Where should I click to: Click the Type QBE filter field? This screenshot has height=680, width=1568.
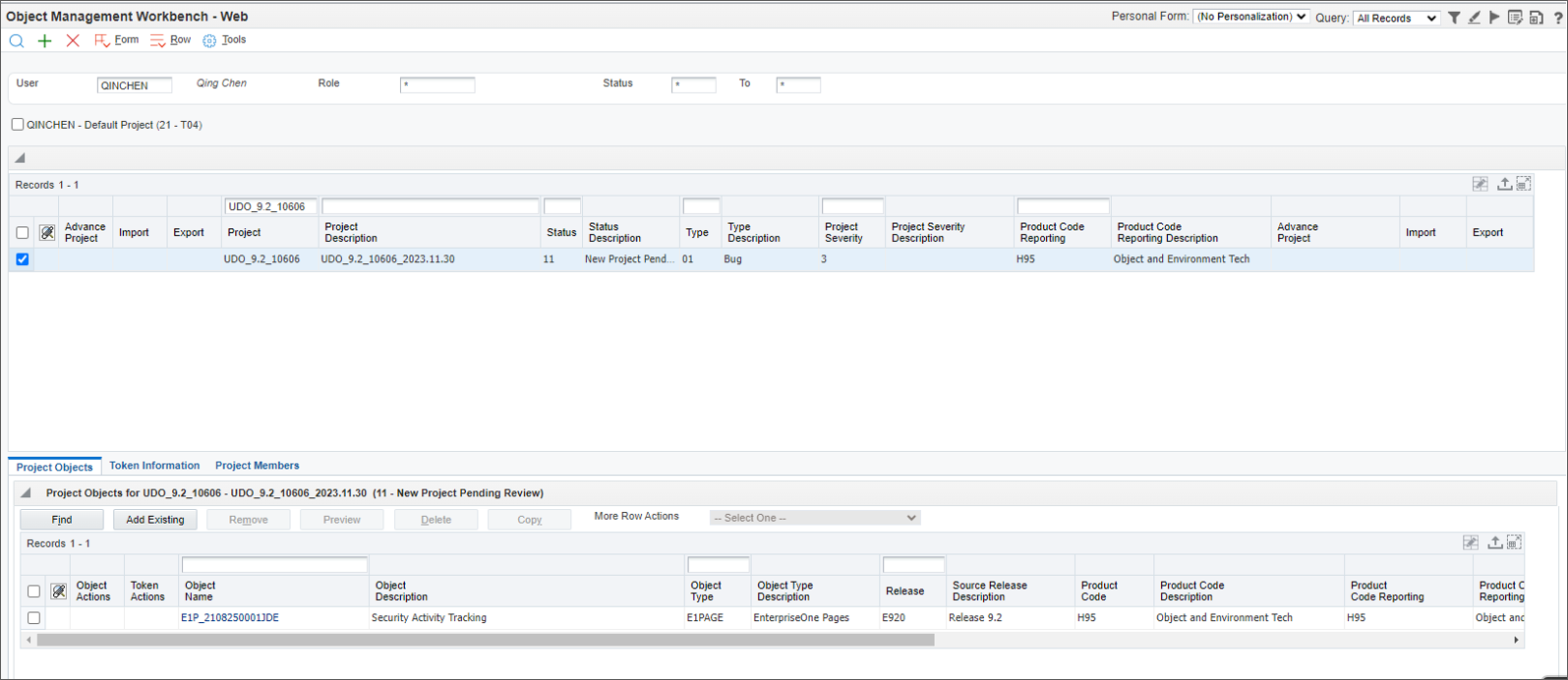point(702,206)
